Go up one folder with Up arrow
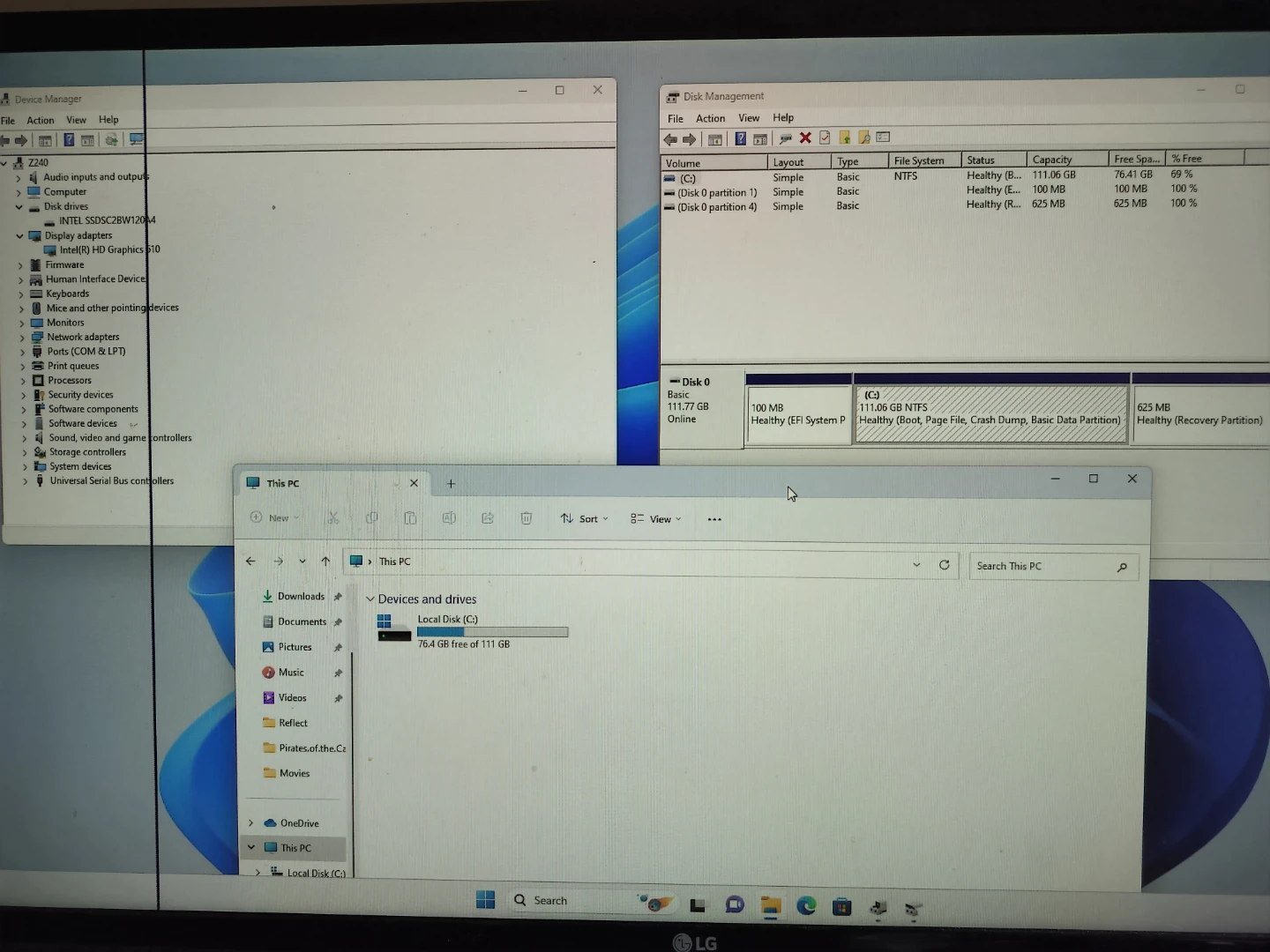1270x952 pixels. 325,562
